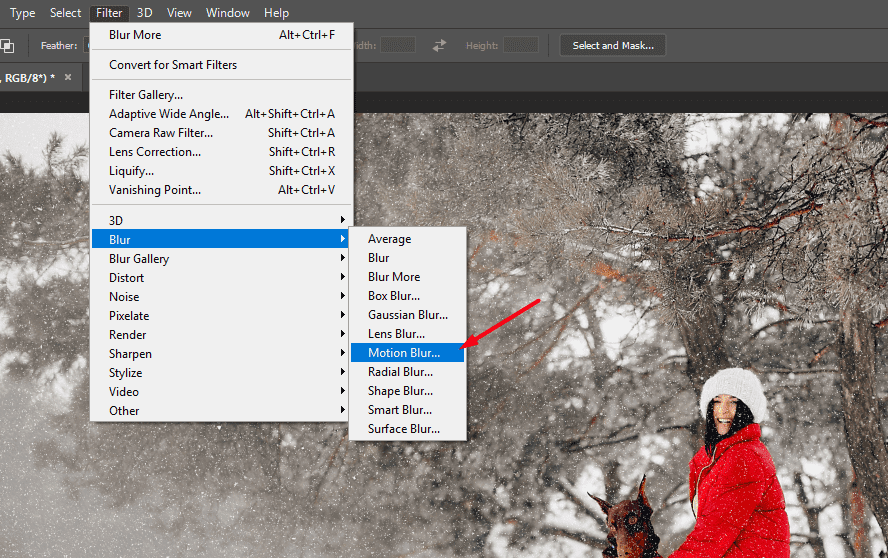The width and height of the screenshot is (888, 558).
Task: Open Gaussian Blur dialog
Action: tap(408, 315)
